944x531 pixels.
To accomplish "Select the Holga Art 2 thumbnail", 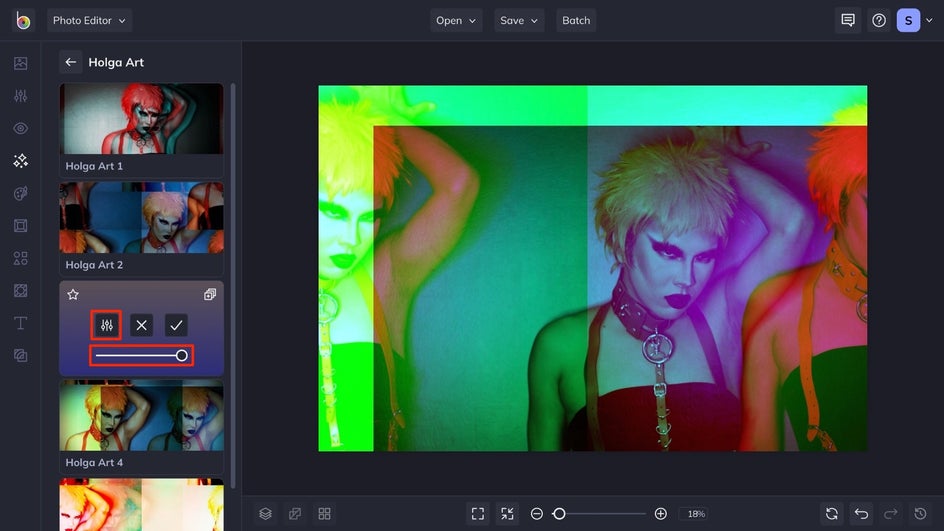I will (x=141, y=217).
